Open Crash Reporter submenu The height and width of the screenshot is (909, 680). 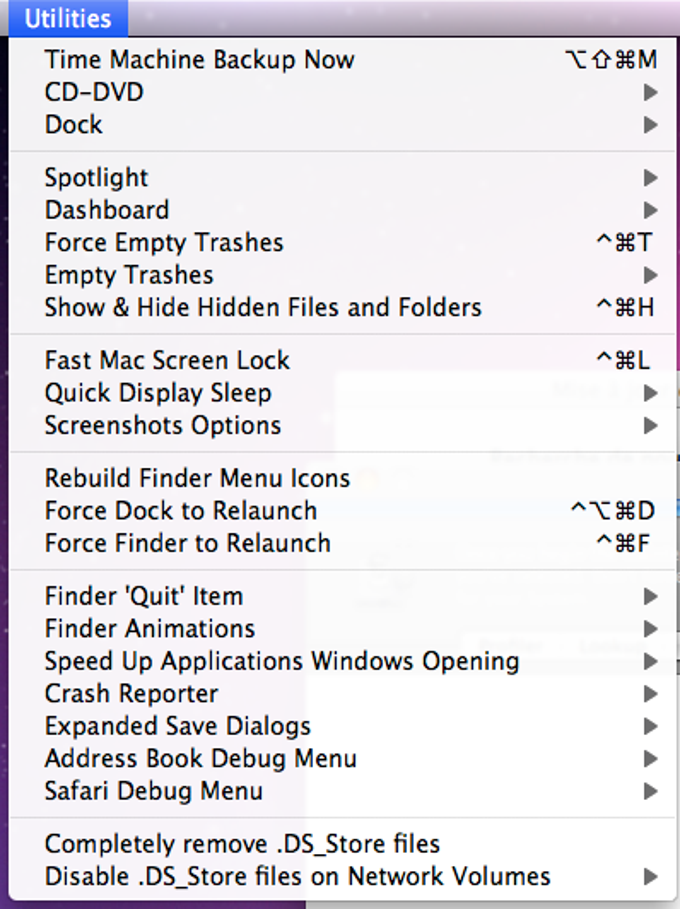point(343,693)
